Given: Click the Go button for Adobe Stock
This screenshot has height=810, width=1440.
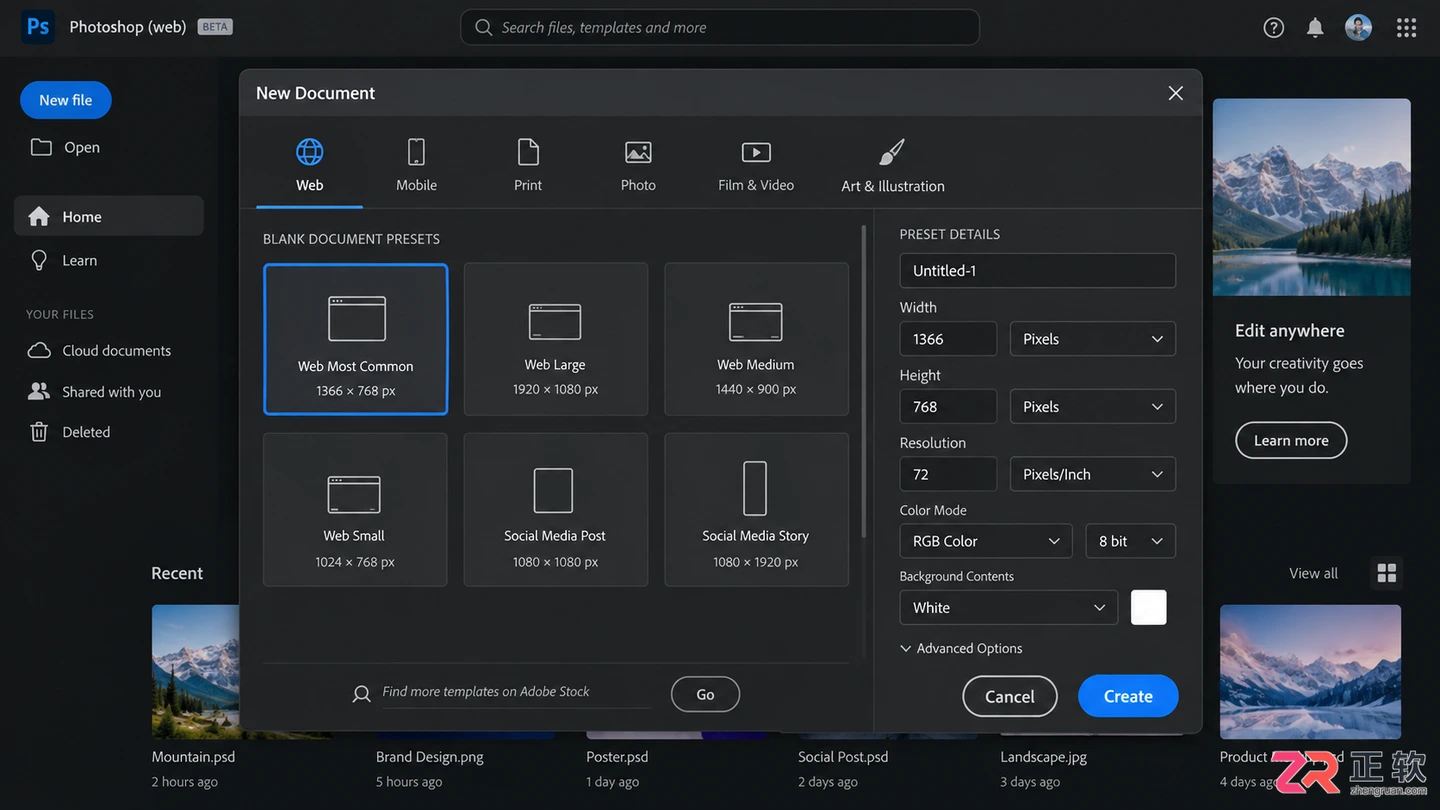Looking at the screenshot, I should [705, 694].
